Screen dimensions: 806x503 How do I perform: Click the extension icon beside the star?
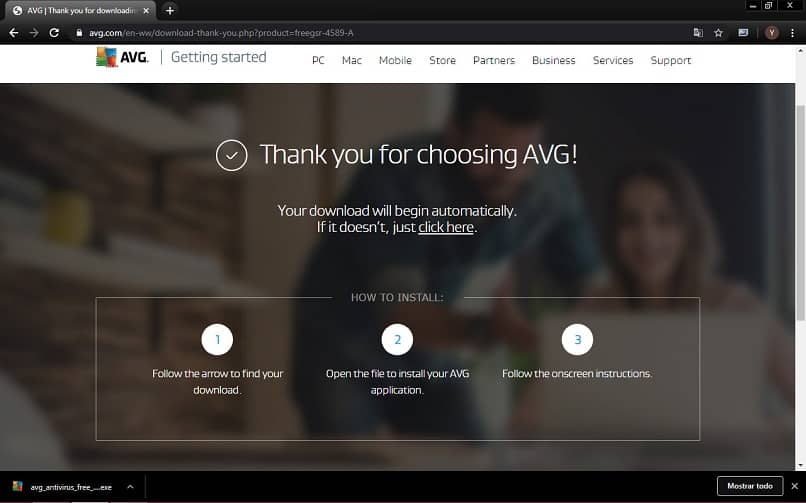tap(743, 33)
